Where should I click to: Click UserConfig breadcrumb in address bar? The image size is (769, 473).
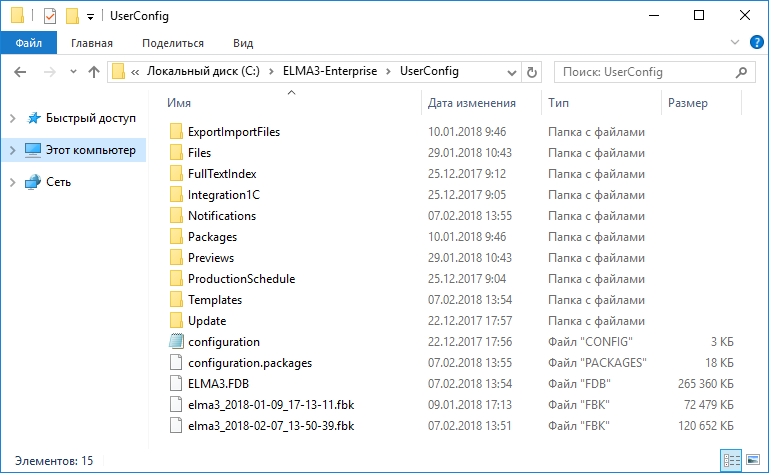click(x=429, y=71)
